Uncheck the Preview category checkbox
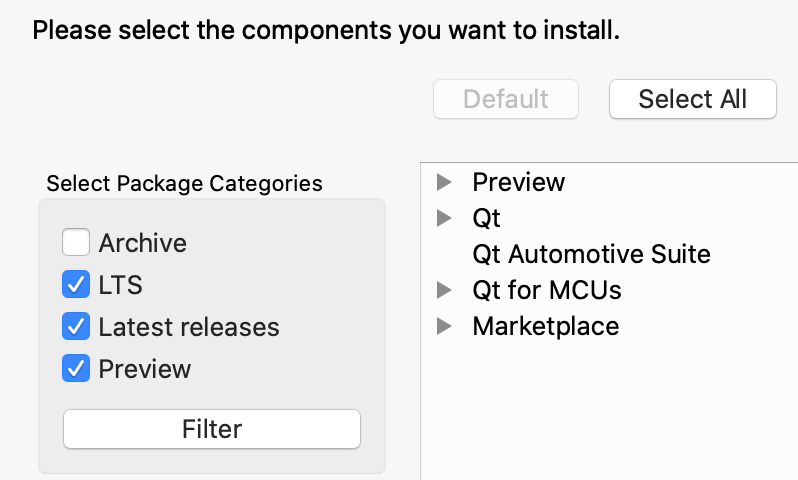Image resolution: width=798 pixels, height=480 pixels. pyautogui.click(x=76, y=369)
